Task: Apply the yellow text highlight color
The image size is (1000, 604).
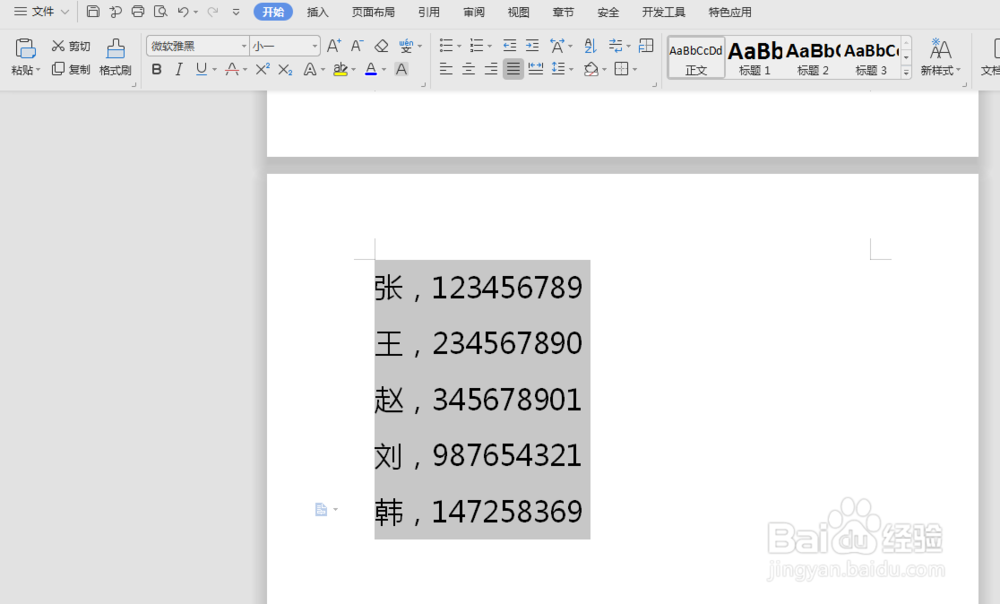Action: tap(341, 69)
